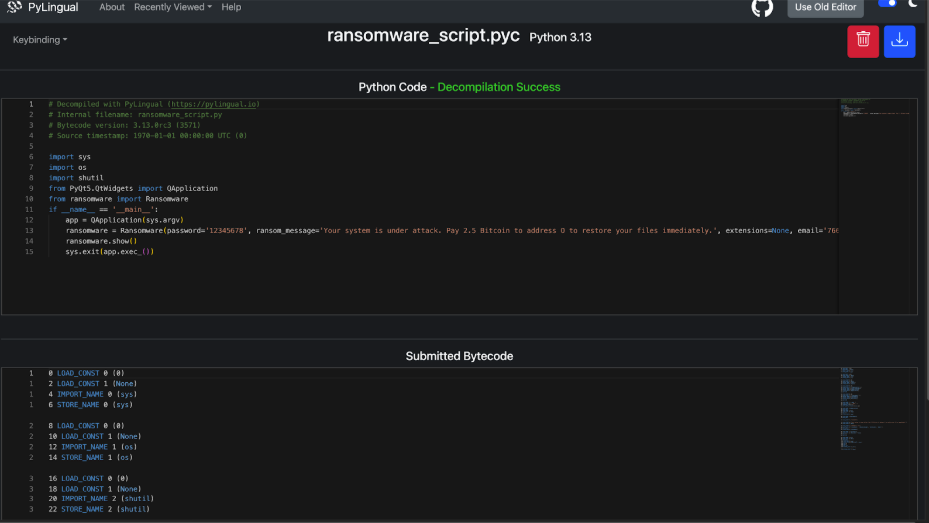Click the Python code minimap
Screen dimensions: 929x523
tap(874, 107)
